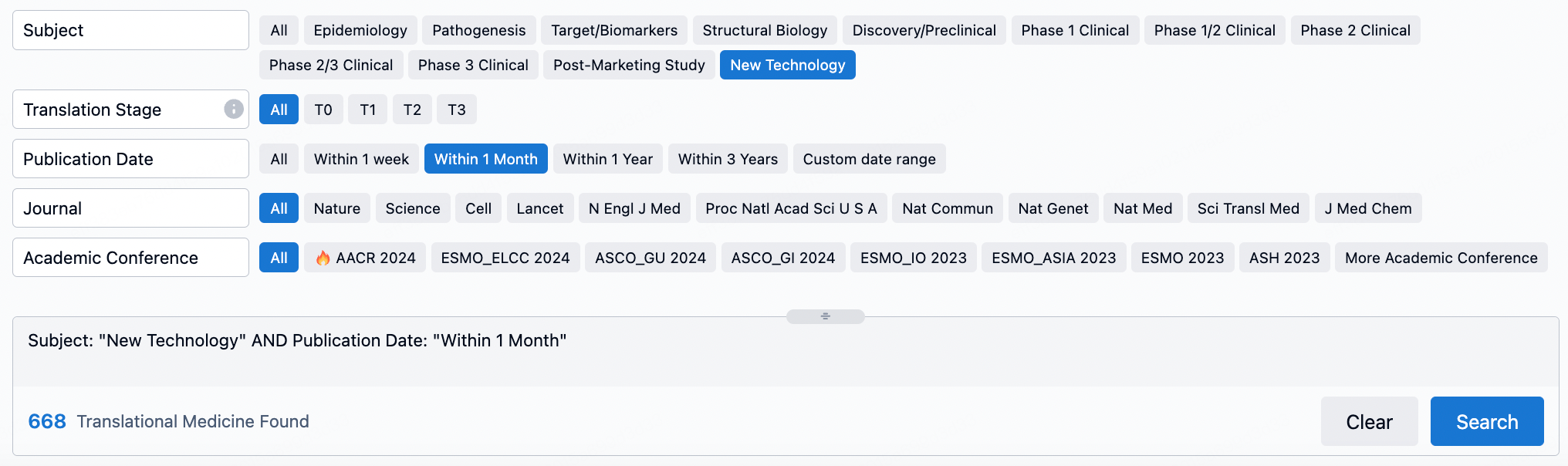Select All under Publication Date
Image resolution: width=1568 pixels, height=466 pixels.
(x=279, y=159)
